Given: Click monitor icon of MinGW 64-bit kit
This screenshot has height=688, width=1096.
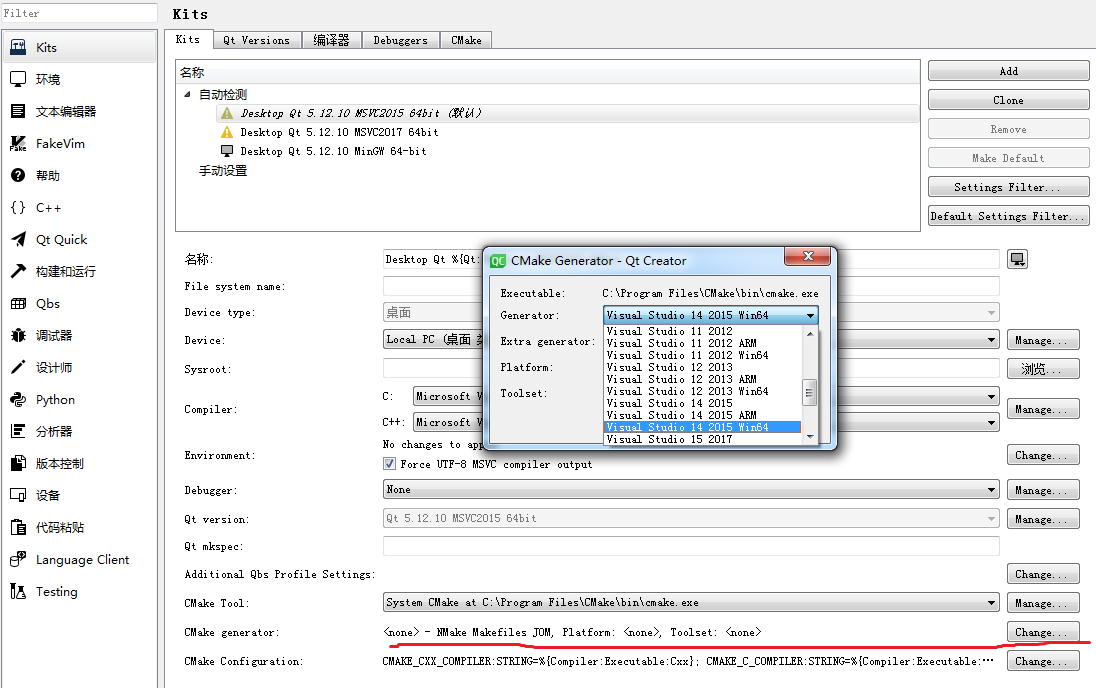Looking at the screenshot, I should click(x=227, y=151).
